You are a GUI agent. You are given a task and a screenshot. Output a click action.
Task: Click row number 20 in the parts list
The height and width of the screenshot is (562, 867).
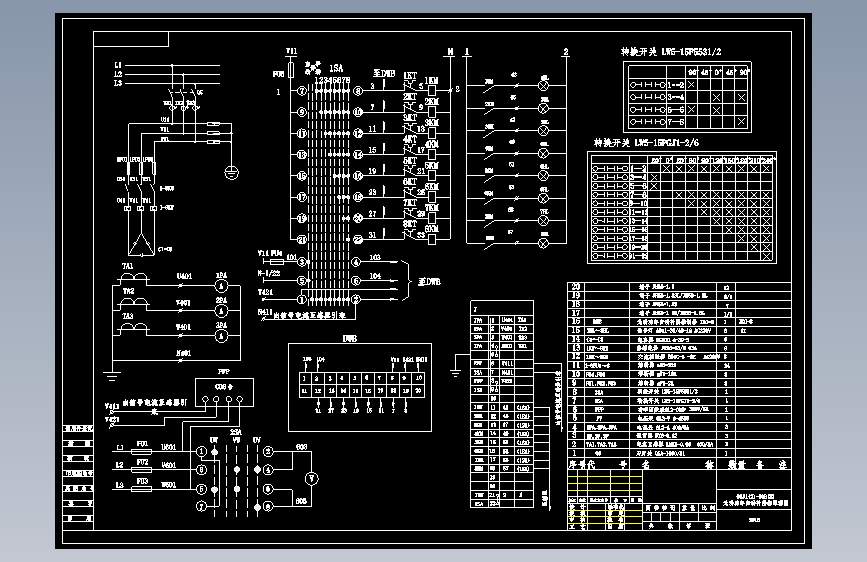[x=576, y=287]
